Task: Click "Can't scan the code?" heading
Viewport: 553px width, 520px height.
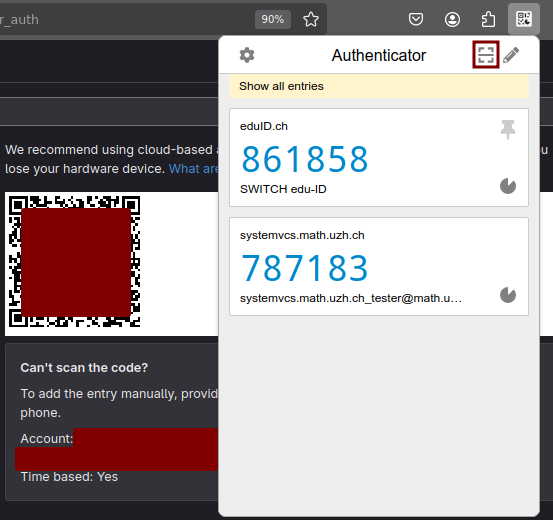Action: tap(84, 368)
